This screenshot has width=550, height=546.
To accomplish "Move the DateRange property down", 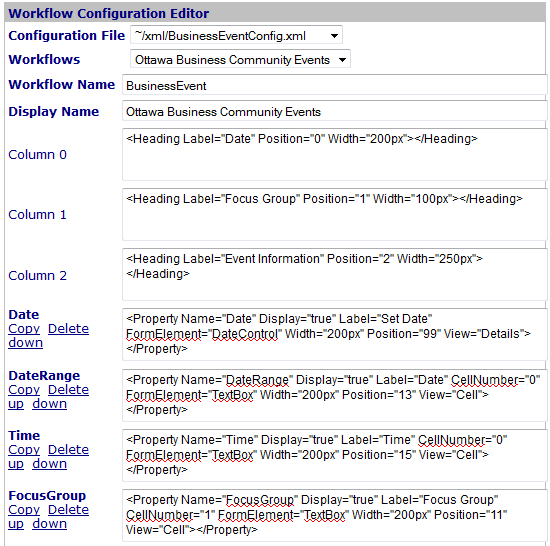I will [49, 404].
